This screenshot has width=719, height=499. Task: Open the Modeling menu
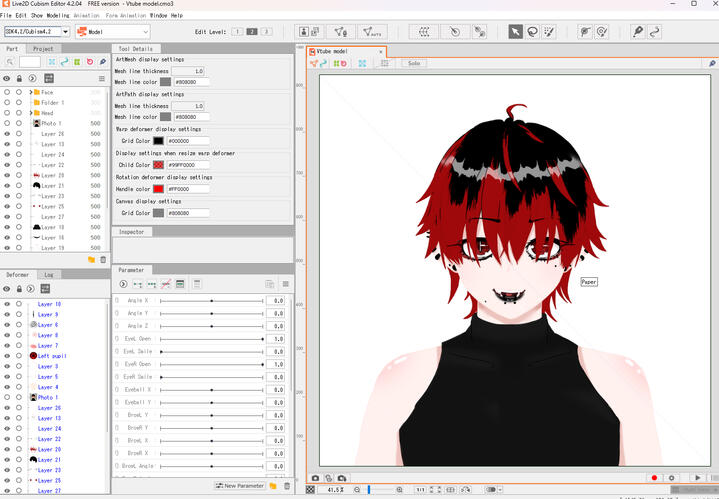coord(58,16)
